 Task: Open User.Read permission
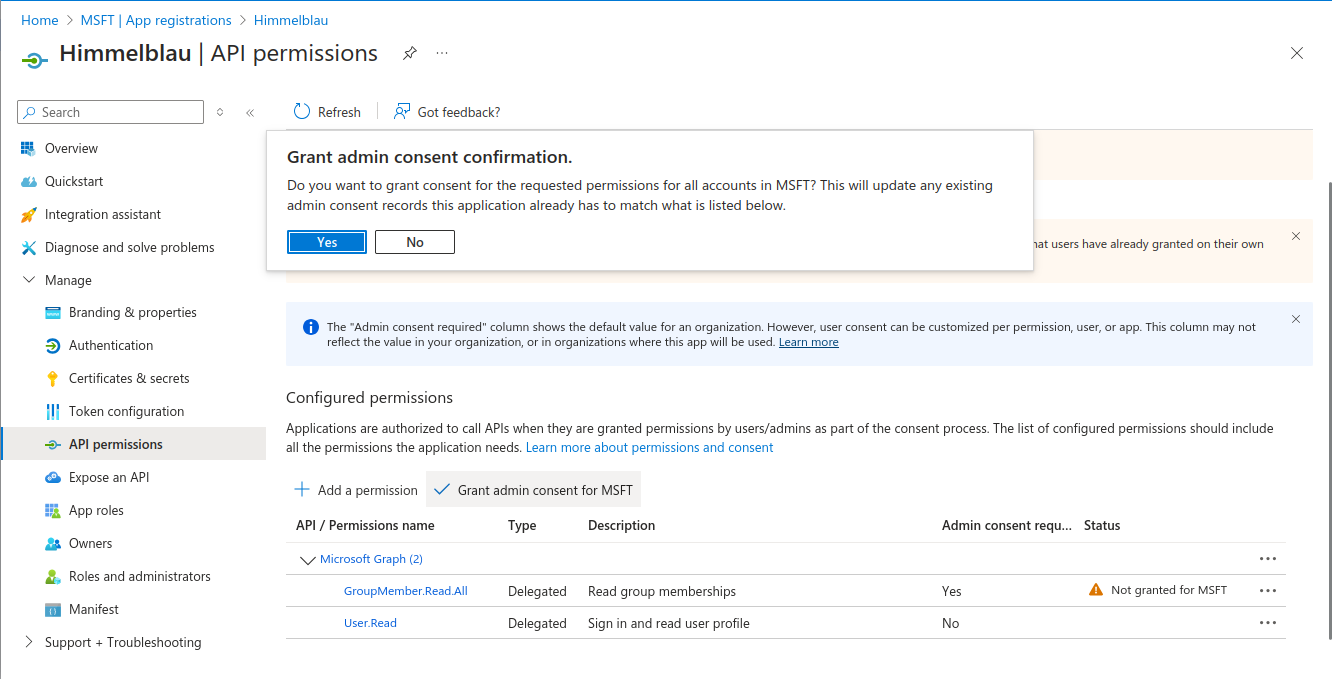coord(370,623)
